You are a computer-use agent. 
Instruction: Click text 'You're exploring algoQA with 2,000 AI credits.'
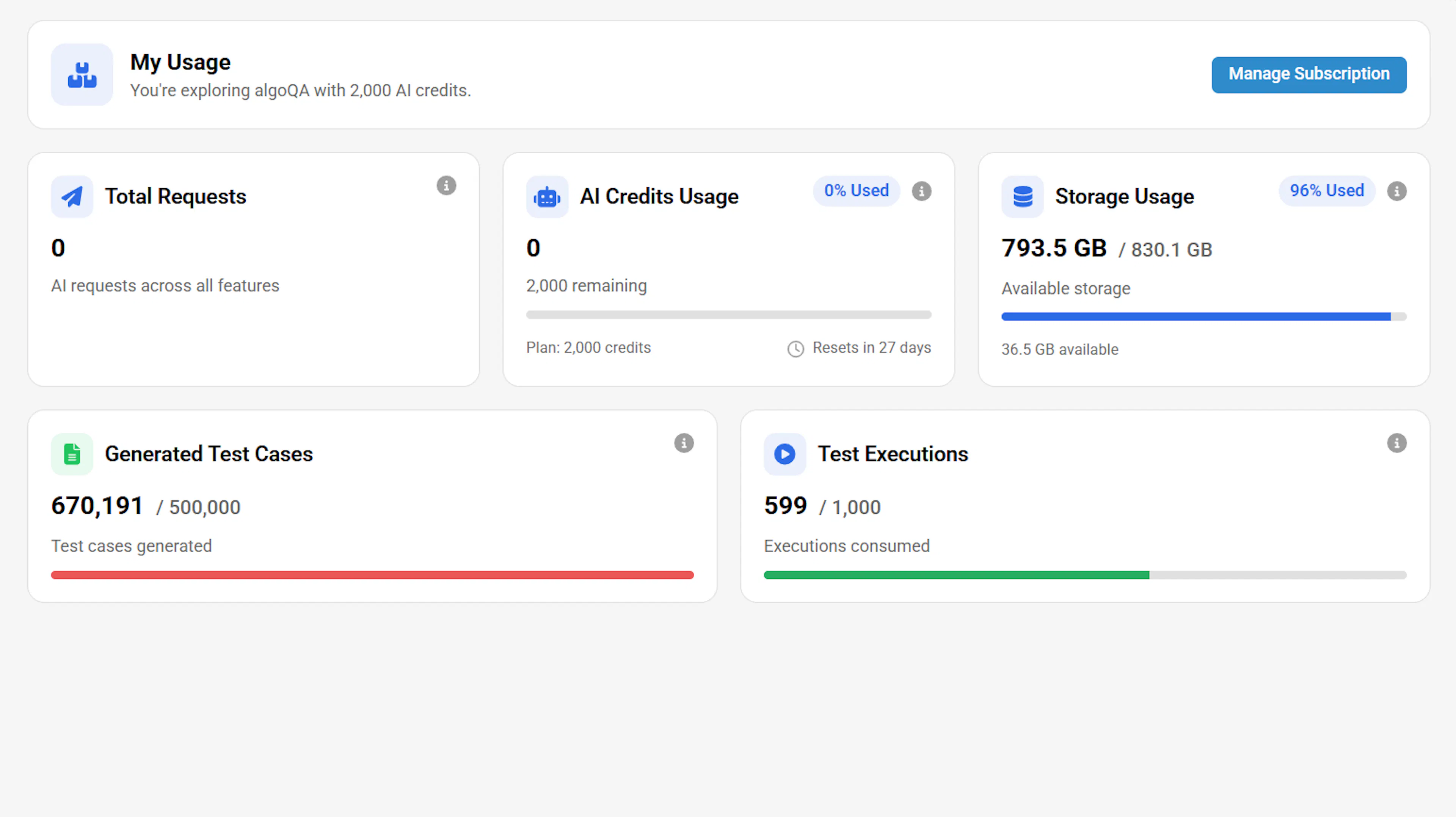300,91
